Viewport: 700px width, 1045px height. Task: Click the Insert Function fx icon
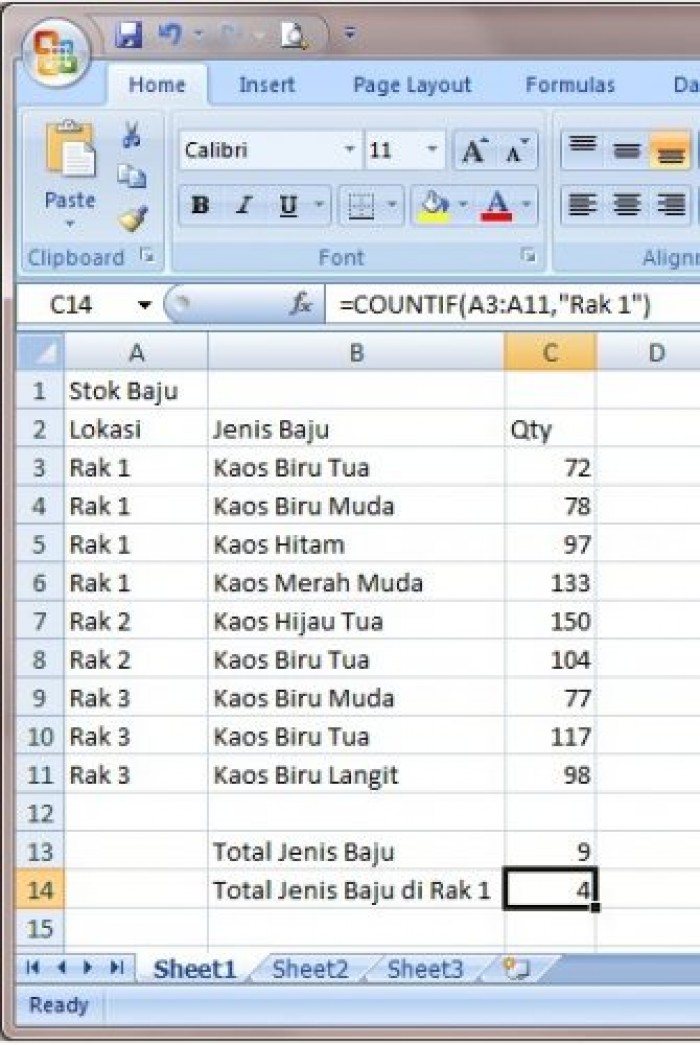(301, 305)
